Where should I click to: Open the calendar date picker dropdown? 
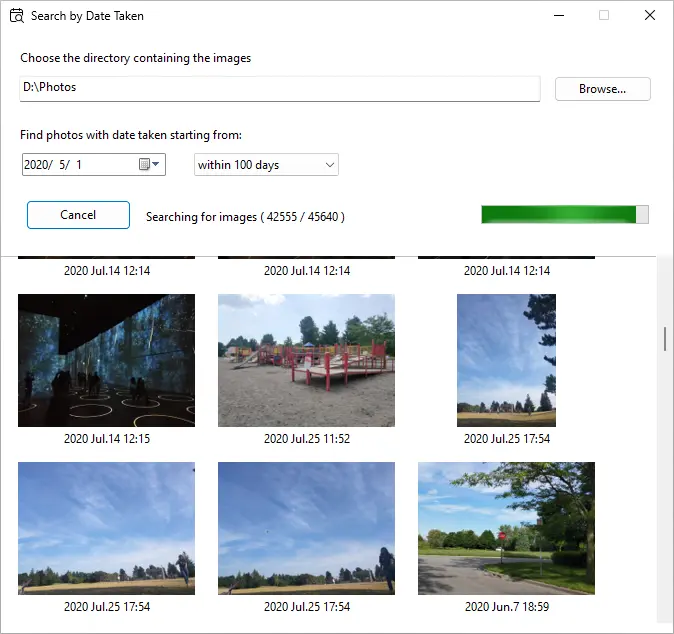[x=149, y=164]
